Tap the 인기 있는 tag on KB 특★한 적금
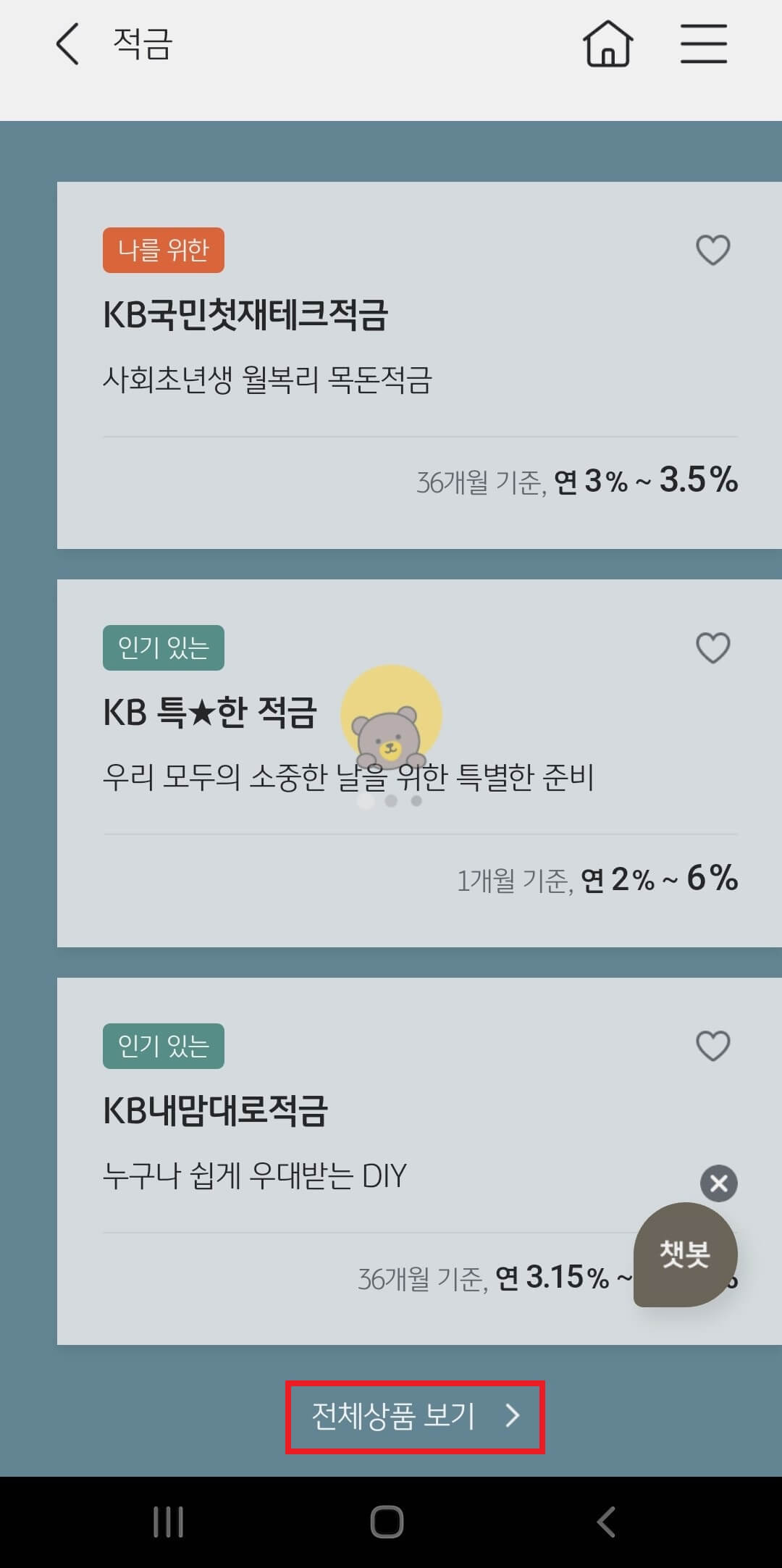Viewport: 782px width, 1568px height. coord(163,648)
